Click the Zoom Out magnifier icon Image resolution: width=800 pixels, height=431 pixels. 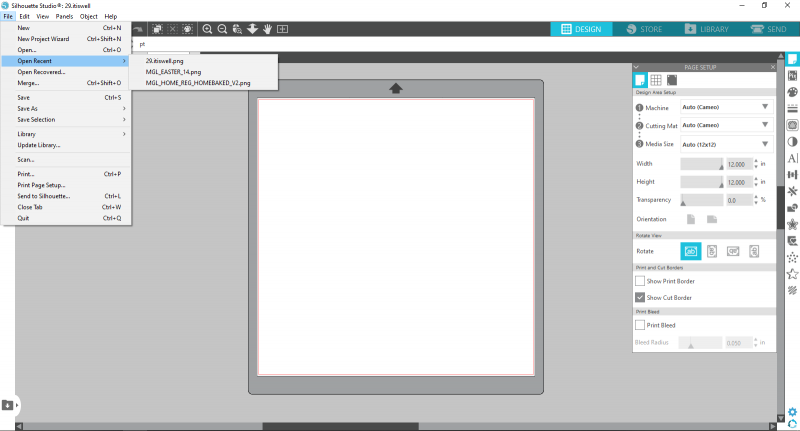[x=222, y=29]
